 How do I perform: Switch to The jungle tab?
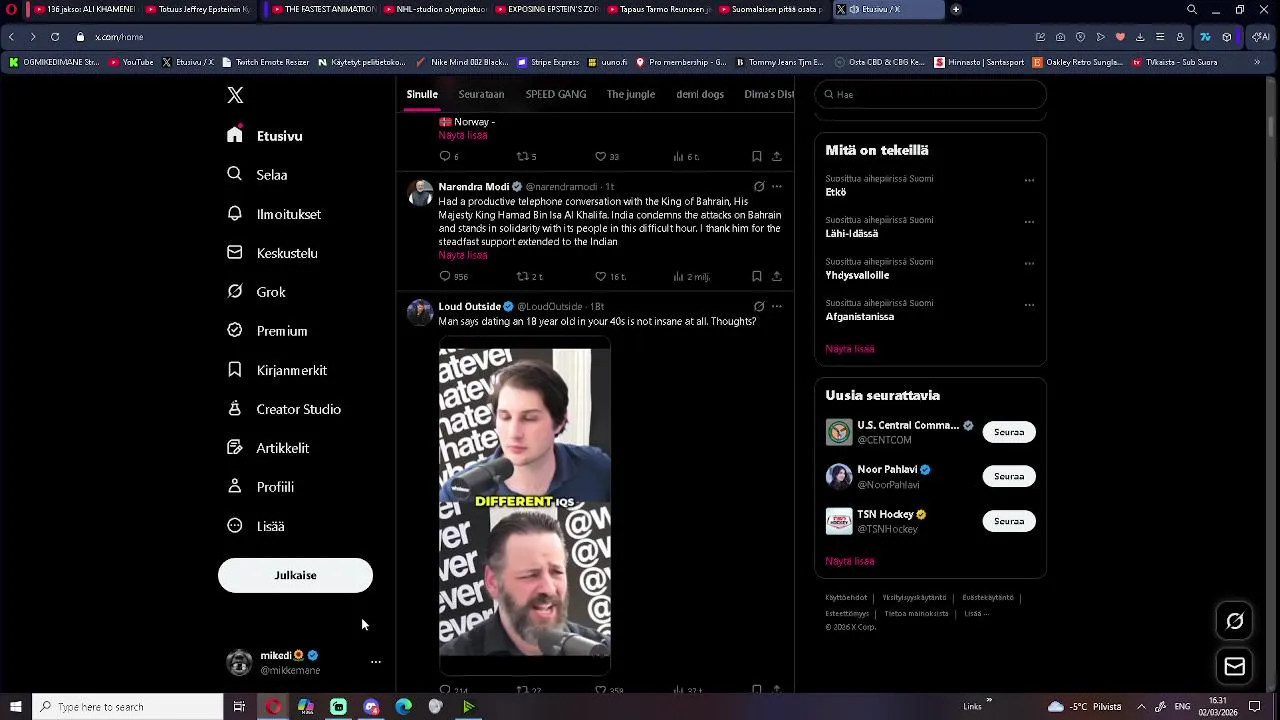pyautogui.click(x=631, y=94)
